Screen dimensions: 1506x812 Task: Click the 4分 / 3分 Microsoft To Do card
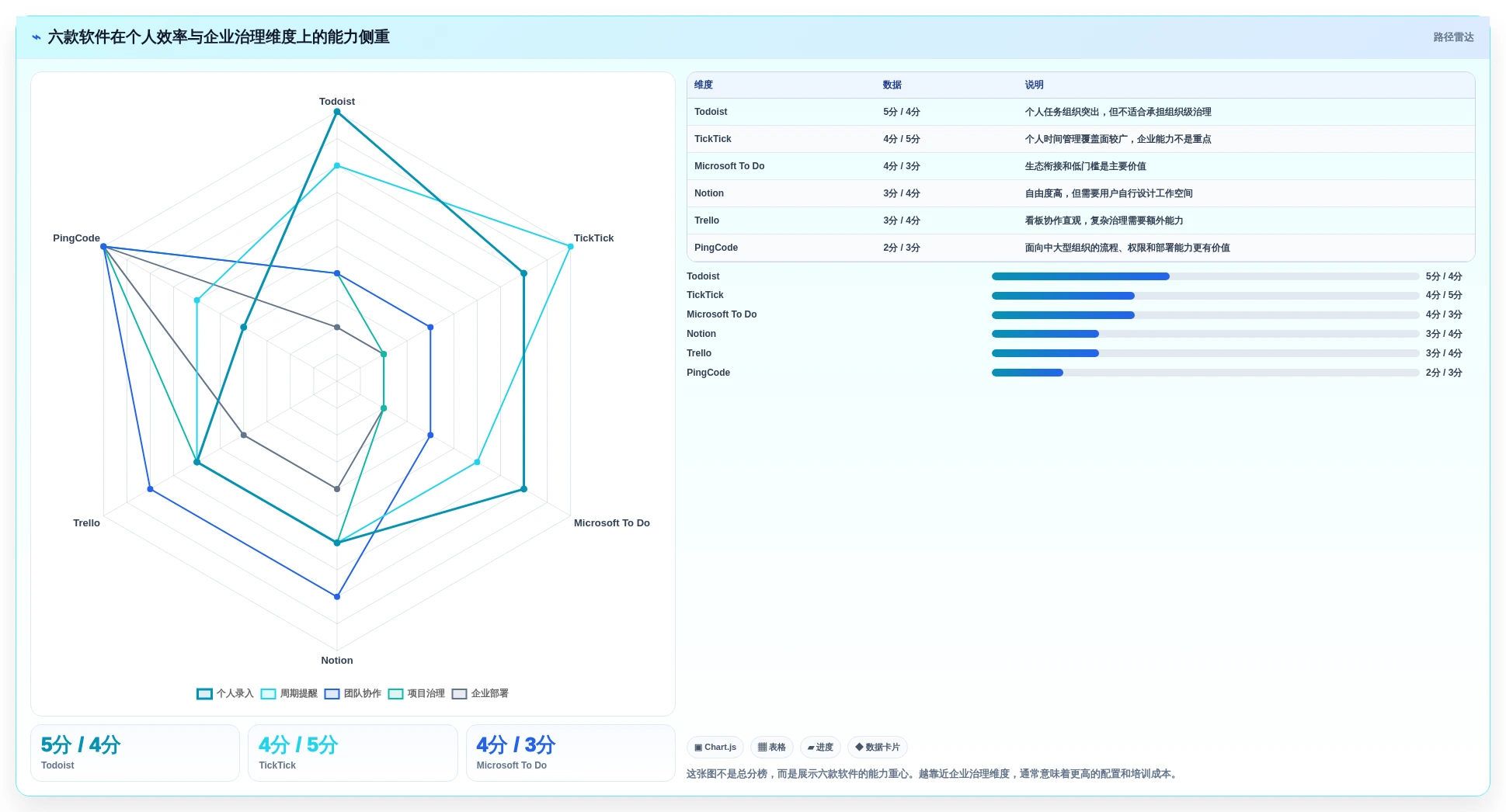(571, 753)
